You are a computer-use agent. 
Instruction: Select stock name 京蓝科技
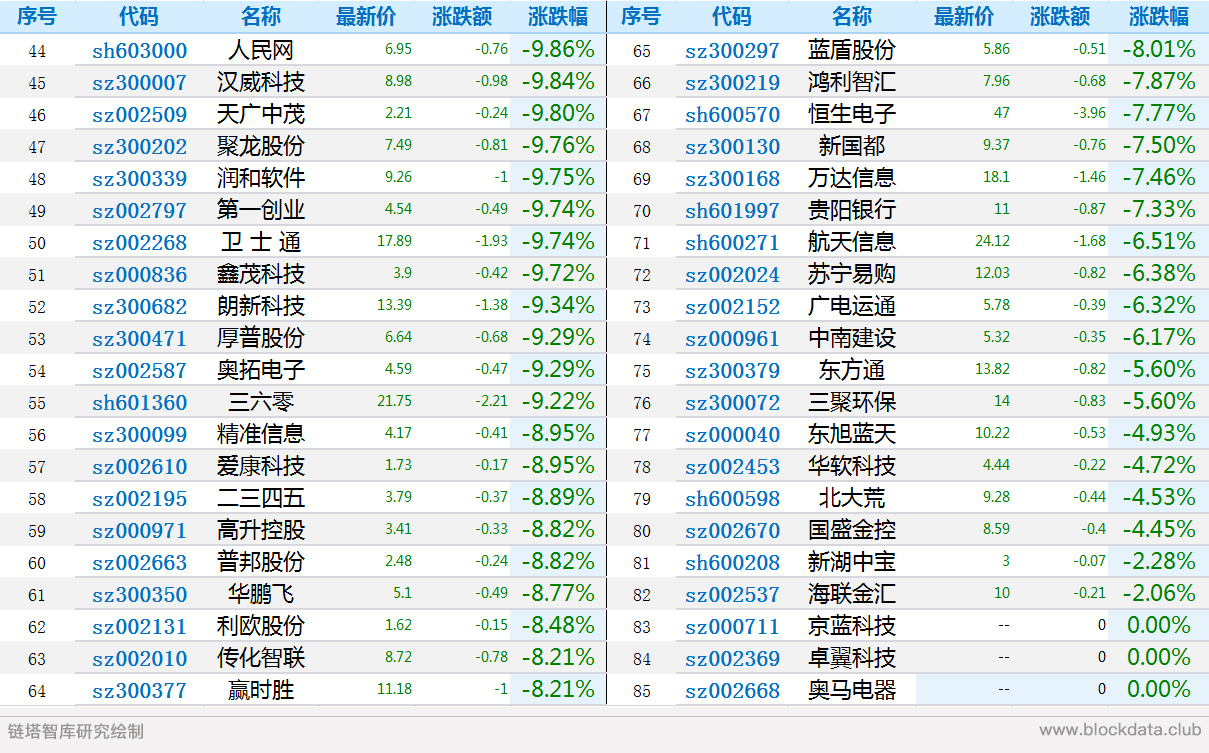pos(852,627)
